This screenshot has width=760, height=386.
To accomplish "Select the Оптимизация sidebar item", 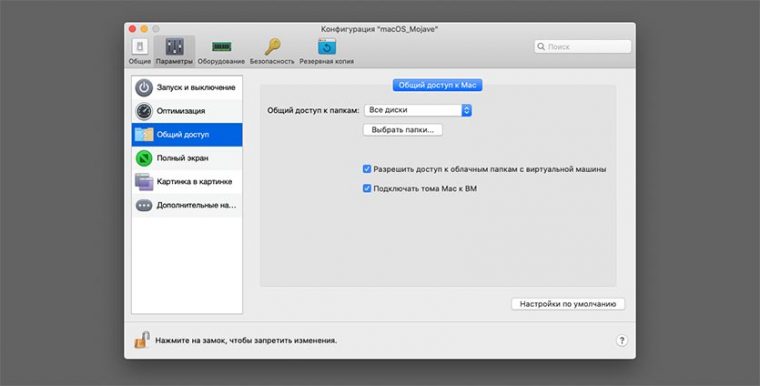I will [x=187, y=111].
